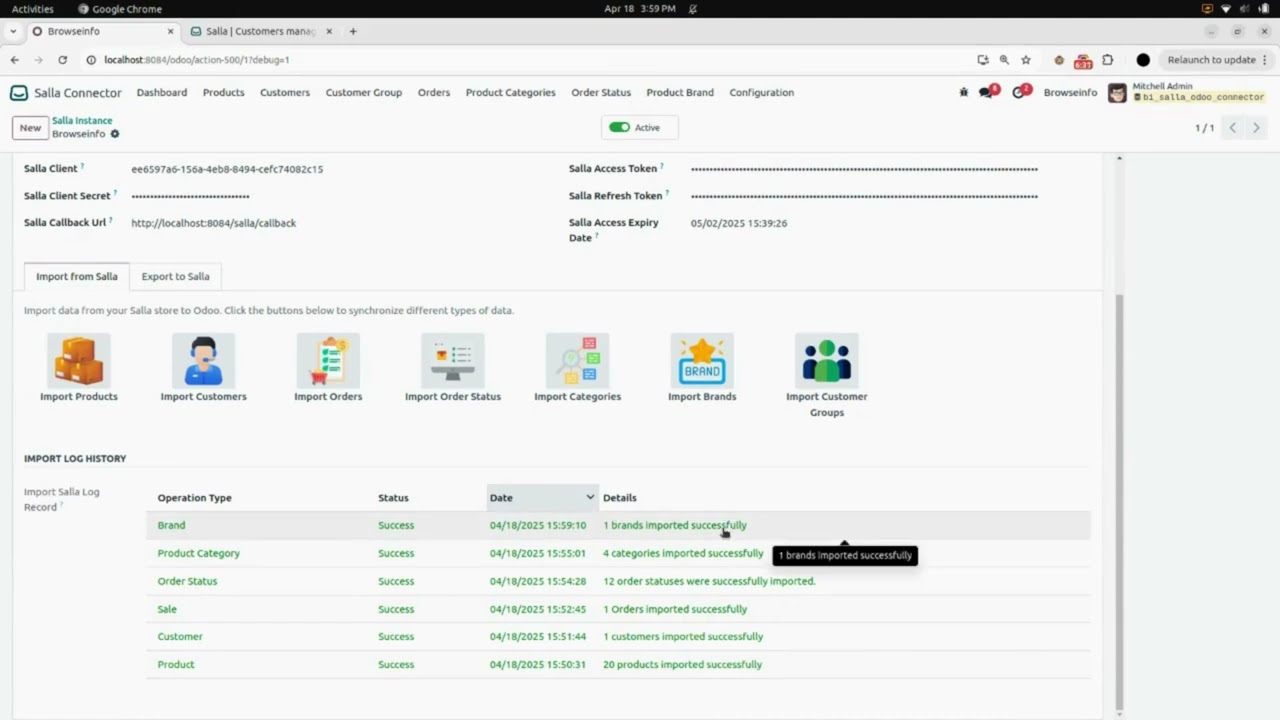Go to next record arrow
Screen dimensions: 1280x720
(x=1257, y=128)
